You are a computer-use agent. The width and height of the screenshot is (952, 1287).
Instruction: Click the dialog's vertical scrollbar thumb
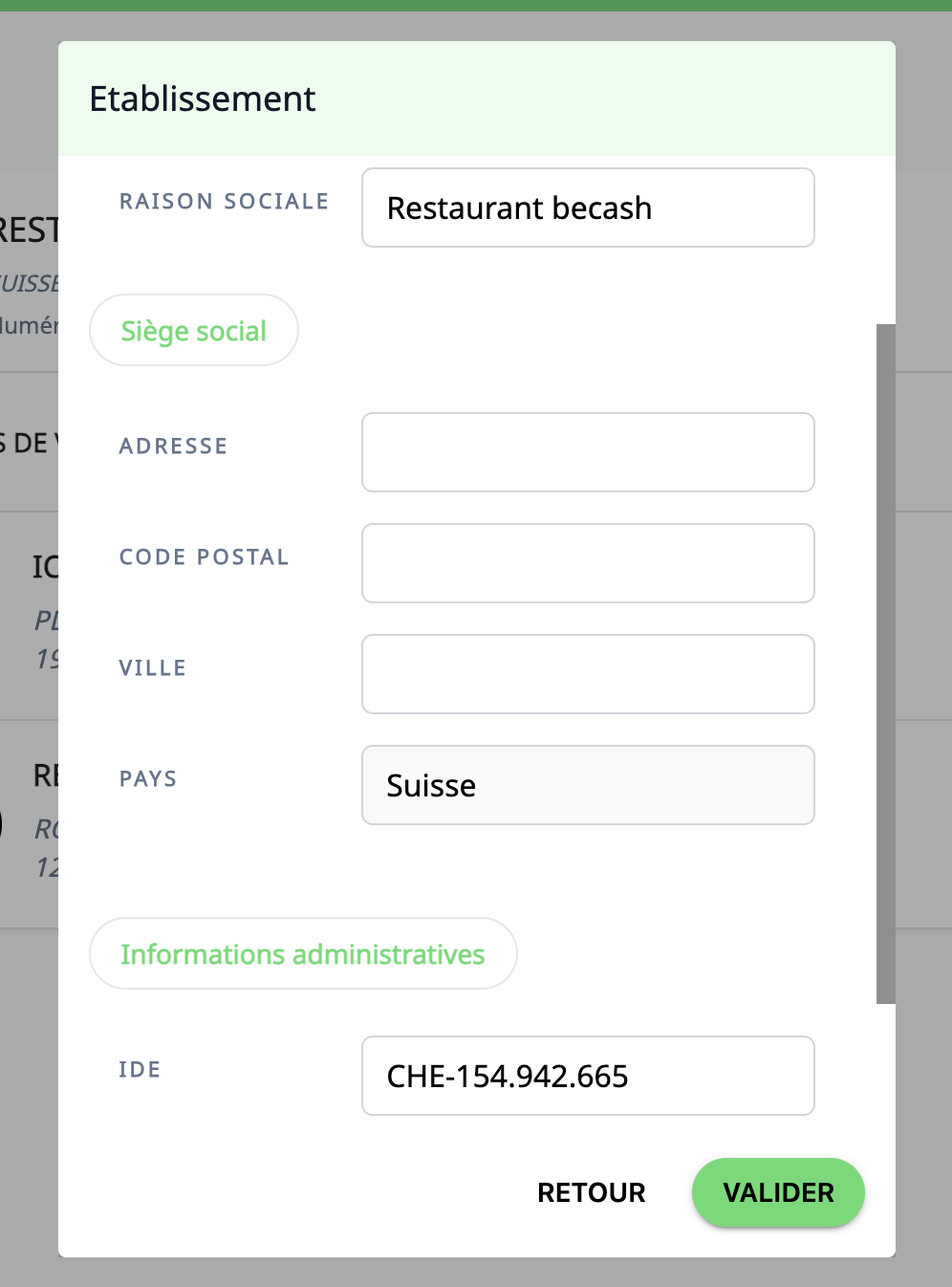[886, 664]
